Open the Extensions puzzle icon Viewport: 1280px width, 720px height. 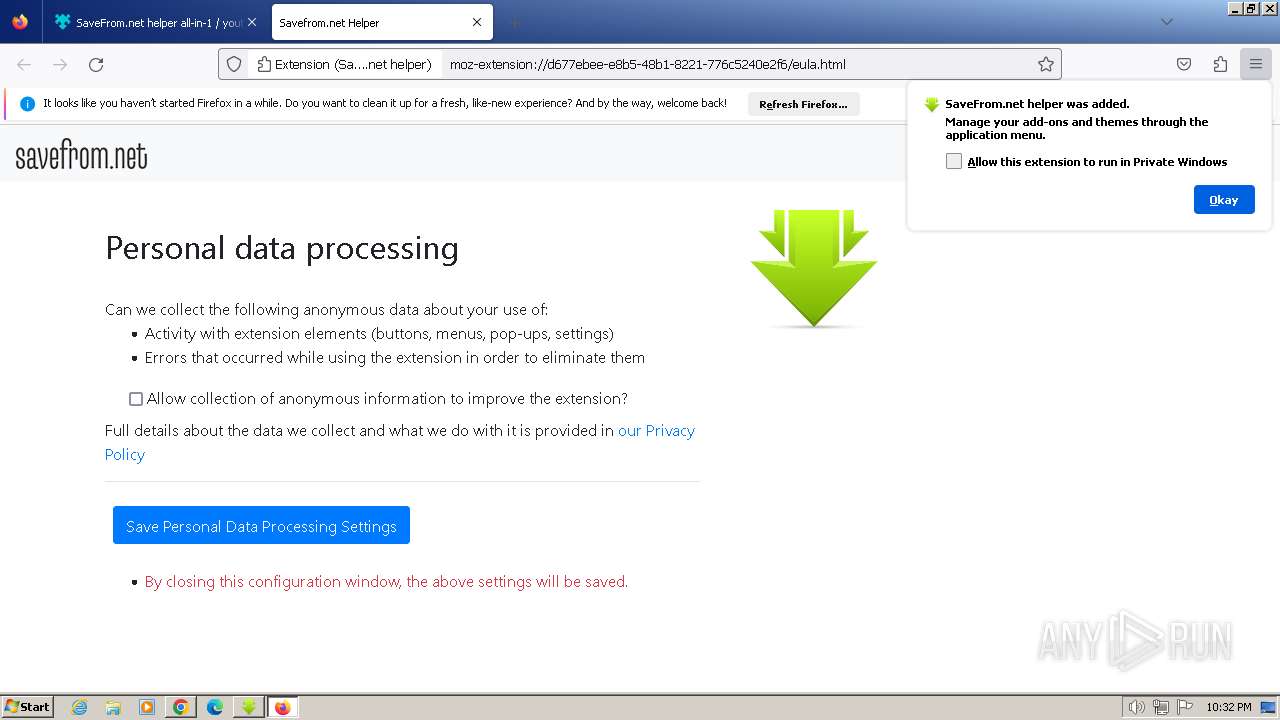tap(1220, 64)
